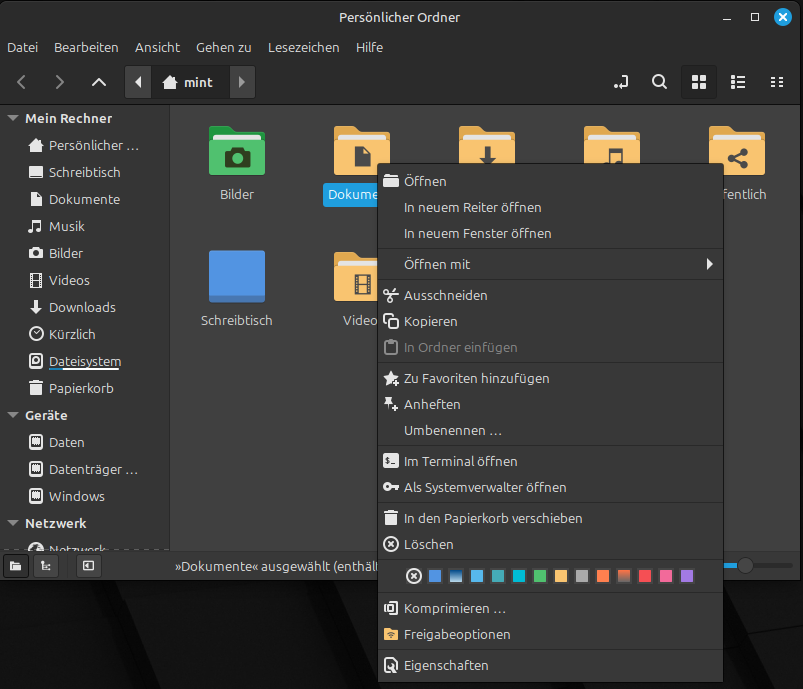The image size is (803, 689).
Task: Go up to the parent folder
Action: (98, 82)
